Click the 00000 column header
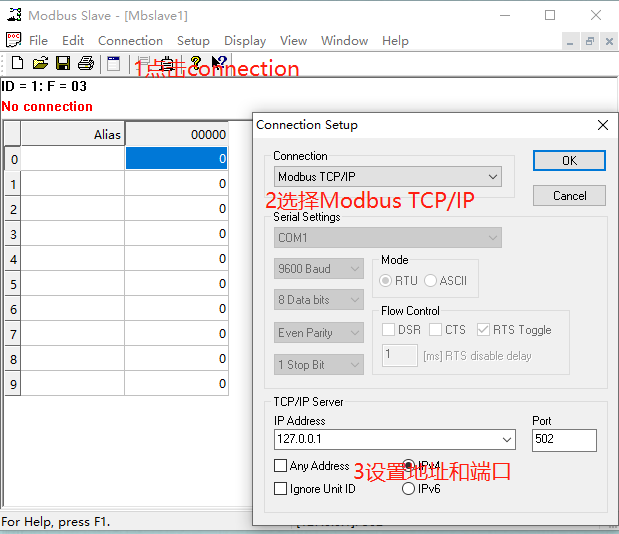619x534 pixels. click(176, 134)
